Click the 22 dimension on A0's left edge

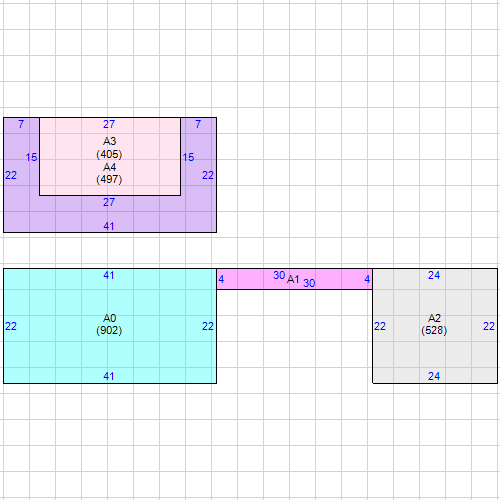click(x=11, y=326)
